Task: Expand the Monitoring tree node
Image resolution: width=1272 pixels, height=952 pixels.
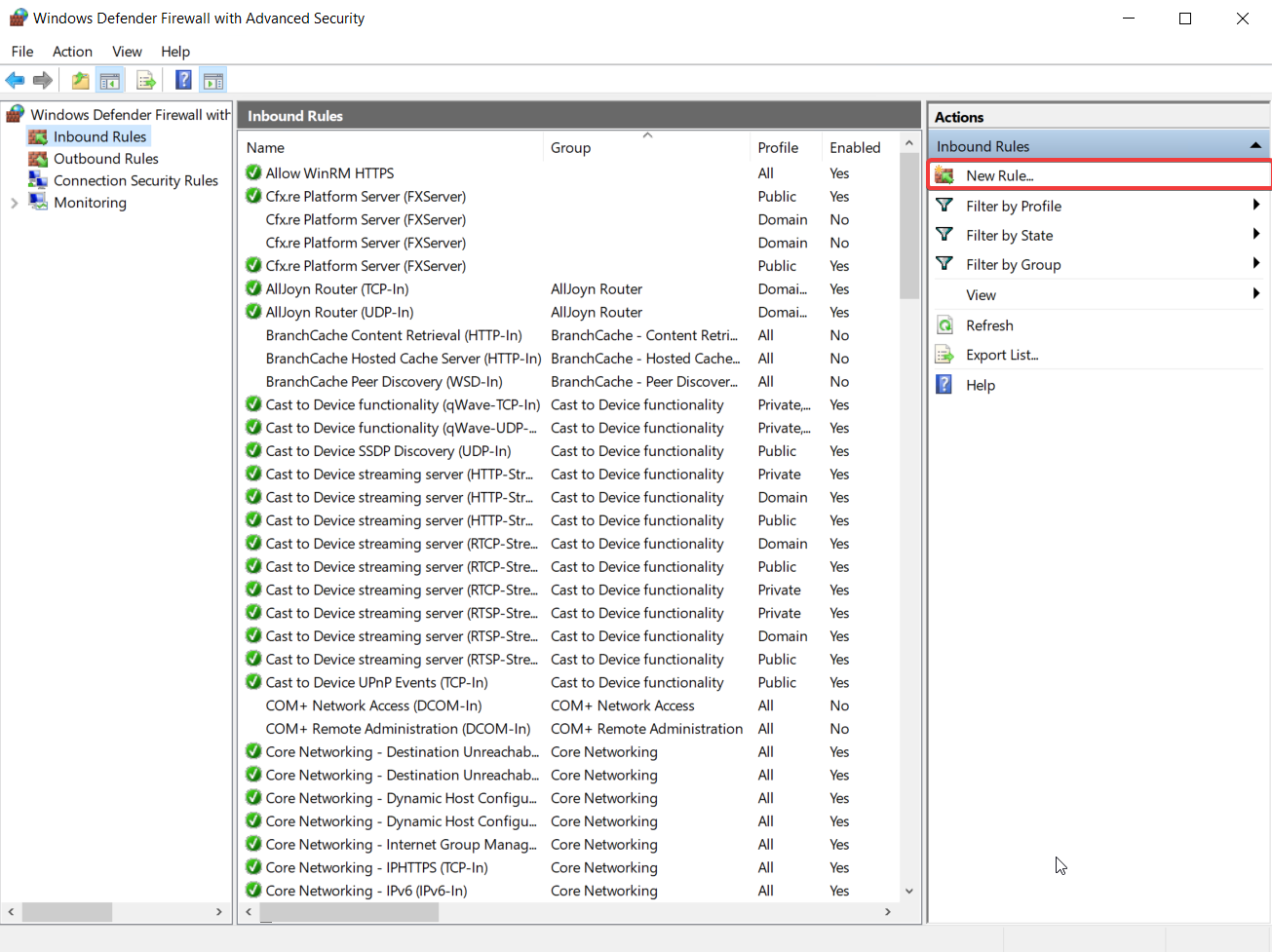Action: (x=15, y=203)
